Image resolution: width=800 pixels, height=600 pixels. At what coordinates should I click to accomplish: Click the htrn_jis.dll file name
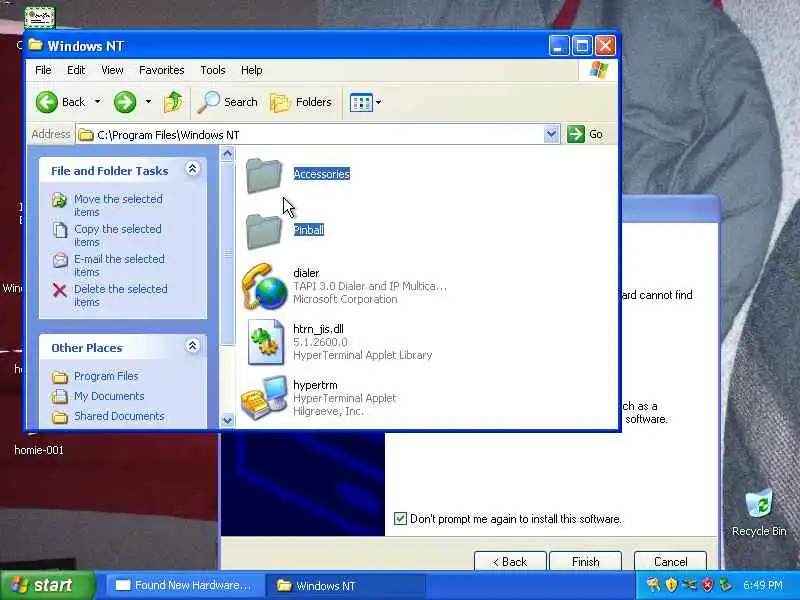pyautogui.click(x=318, y=329)
